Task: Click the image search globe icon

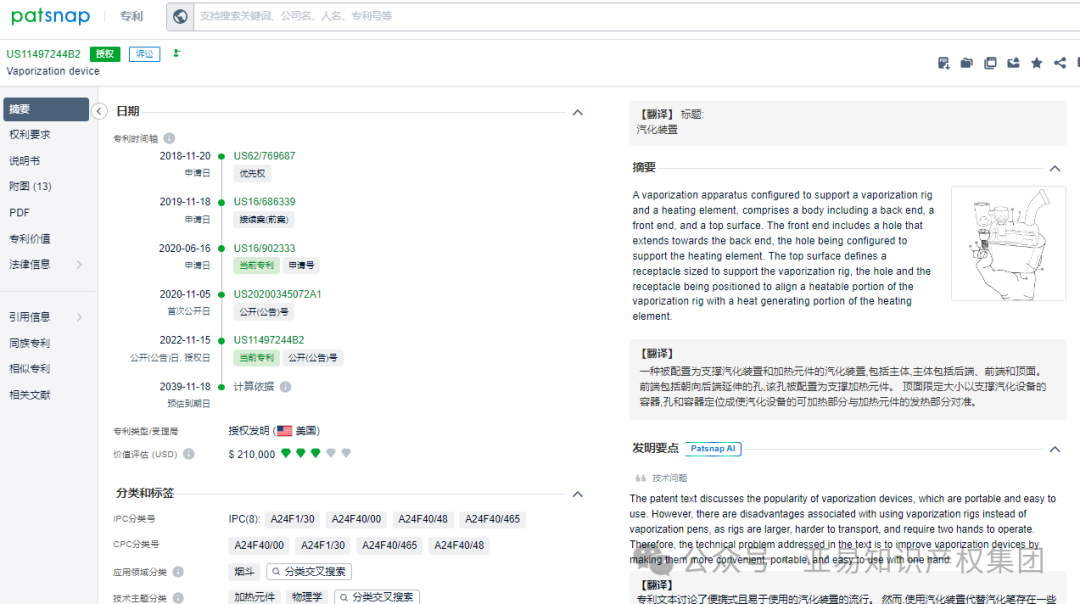Action: click(x=181, y=16)
